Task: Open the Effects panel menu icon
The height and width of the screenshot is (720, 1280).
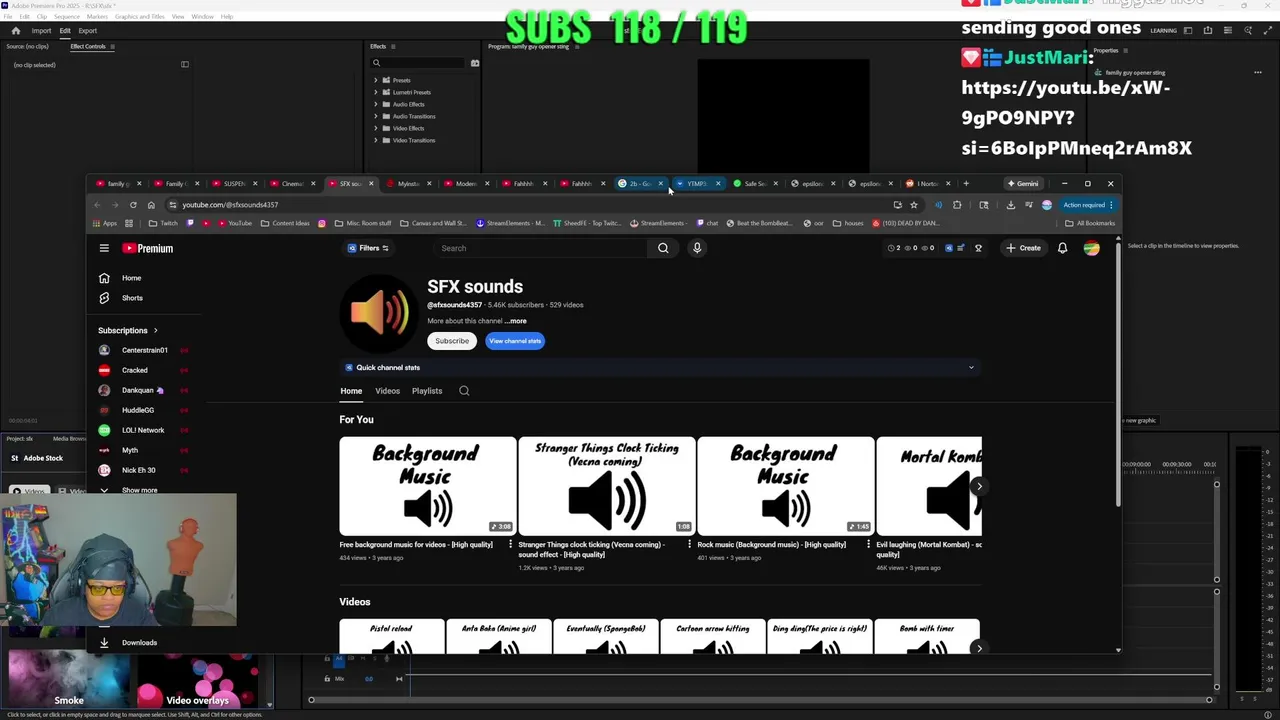Action: tap(394, 46)
